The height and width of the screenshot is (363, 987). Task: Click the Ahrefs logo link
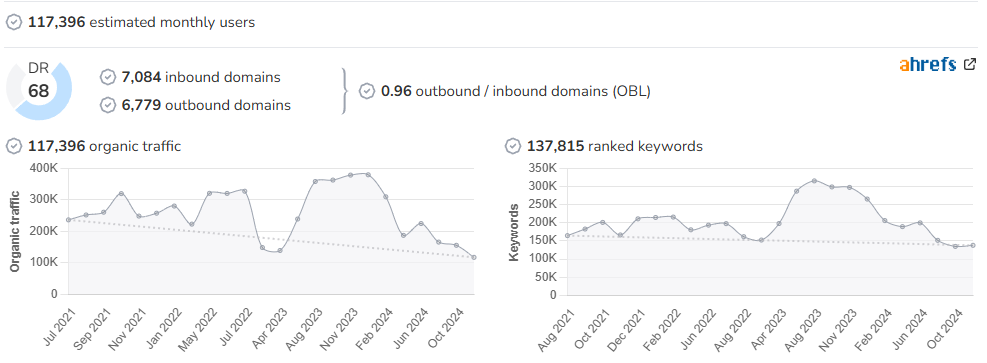pos(928,64)
